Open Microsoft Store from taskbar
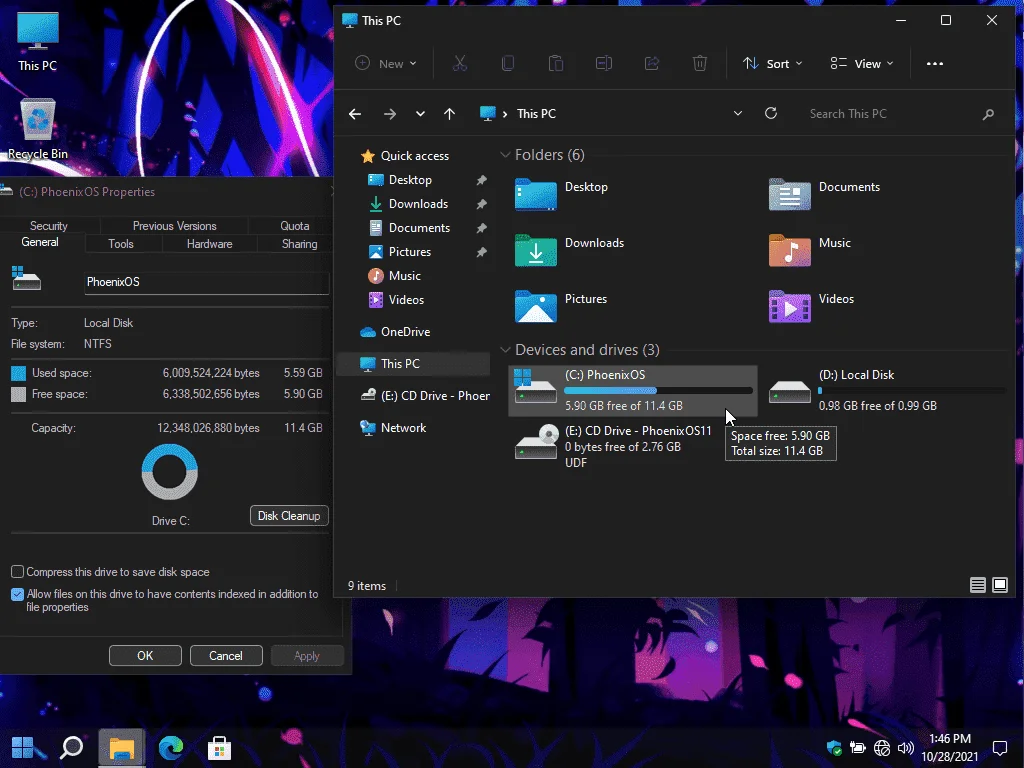This screenshot has height=768, width=1024. coord(219,748)
